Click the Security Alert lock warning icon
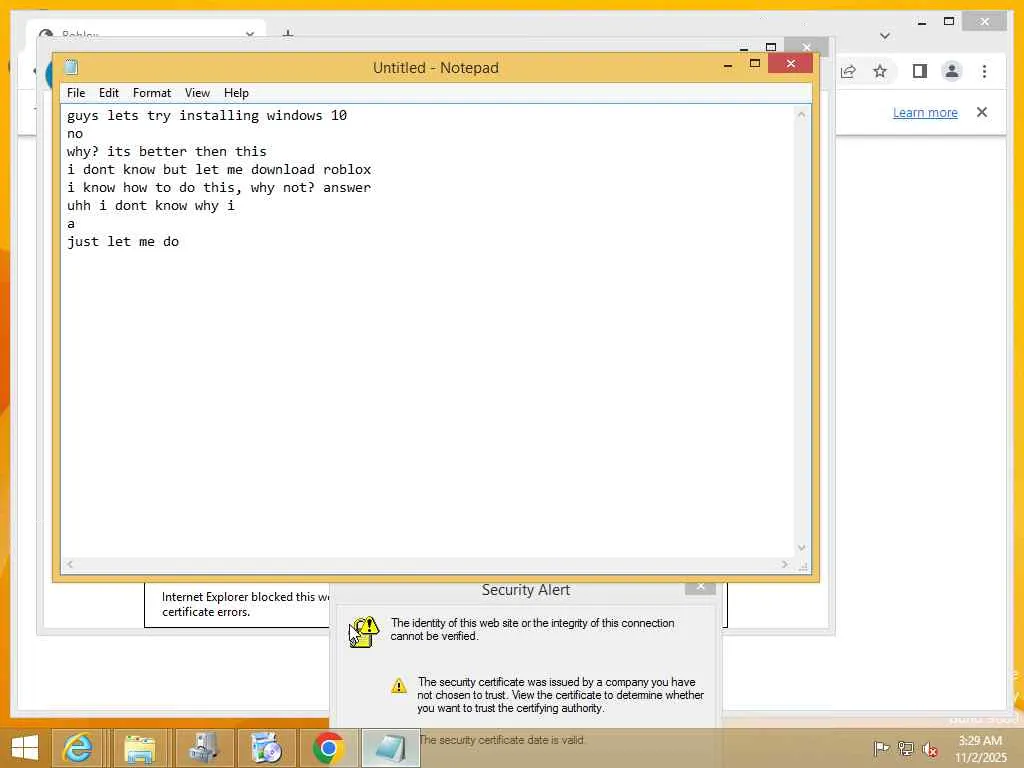 pos(364,632)
